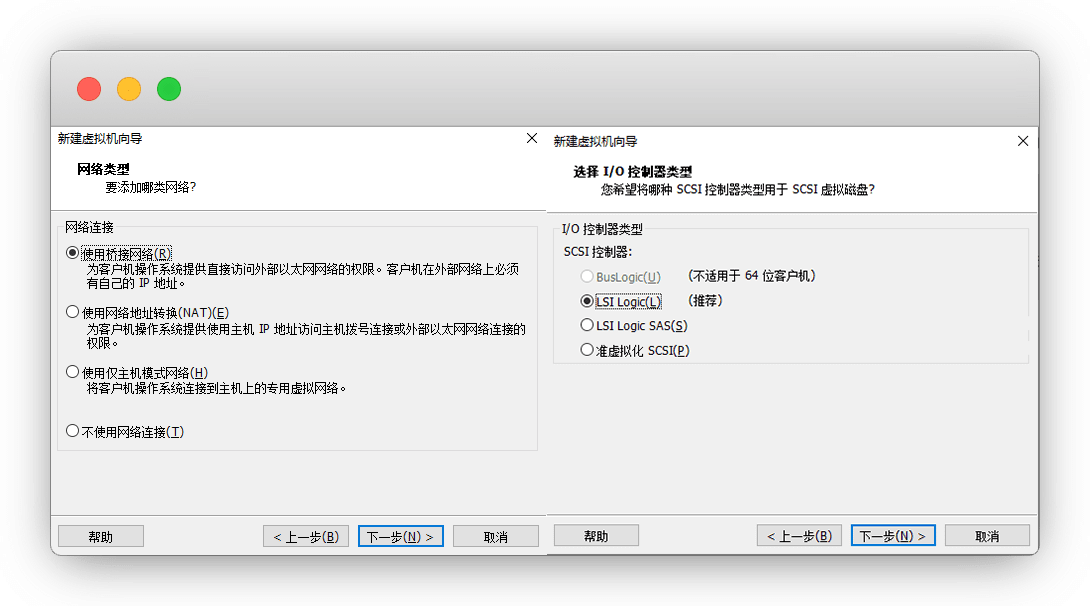Go back with 上一步 in I/O controller dialog
This screenshot has width=1090, height=606.
799,536
